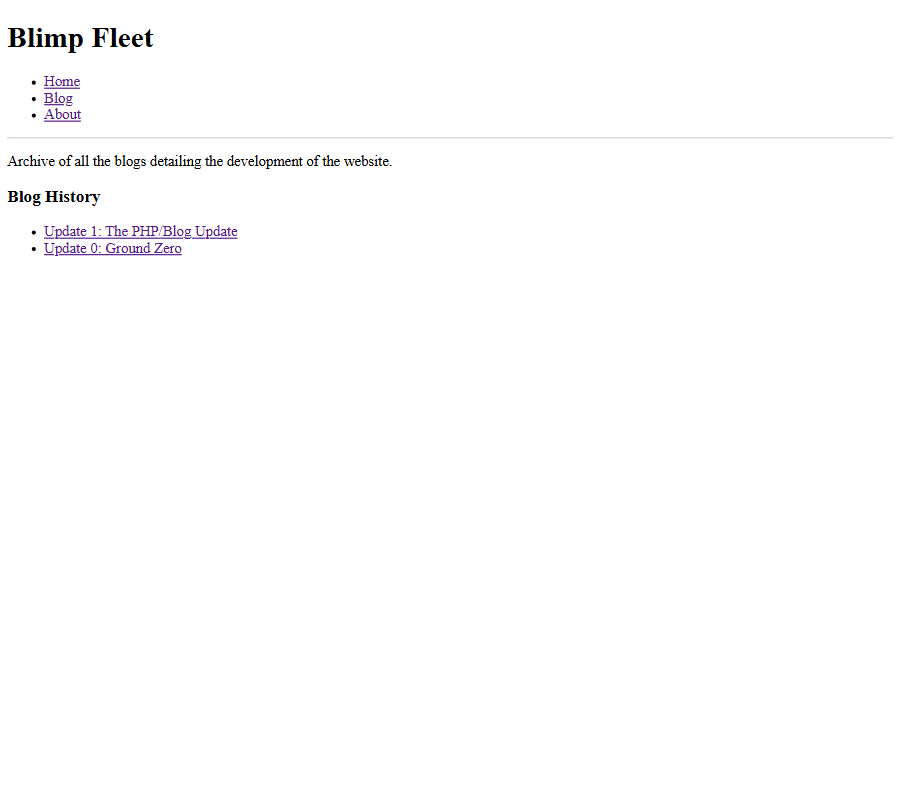Click the word website in description
The width and height of the screenshot is (900, 800).
[367, 161]
